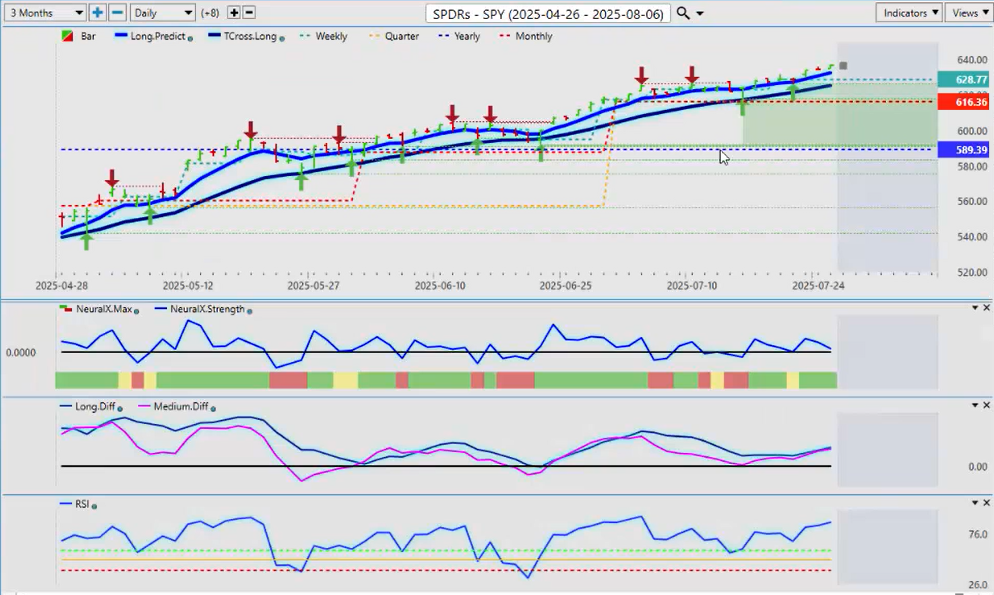994x595 pixels.
Task: Click the magnifier symbol search icon
Action: (x=683, y=13)
